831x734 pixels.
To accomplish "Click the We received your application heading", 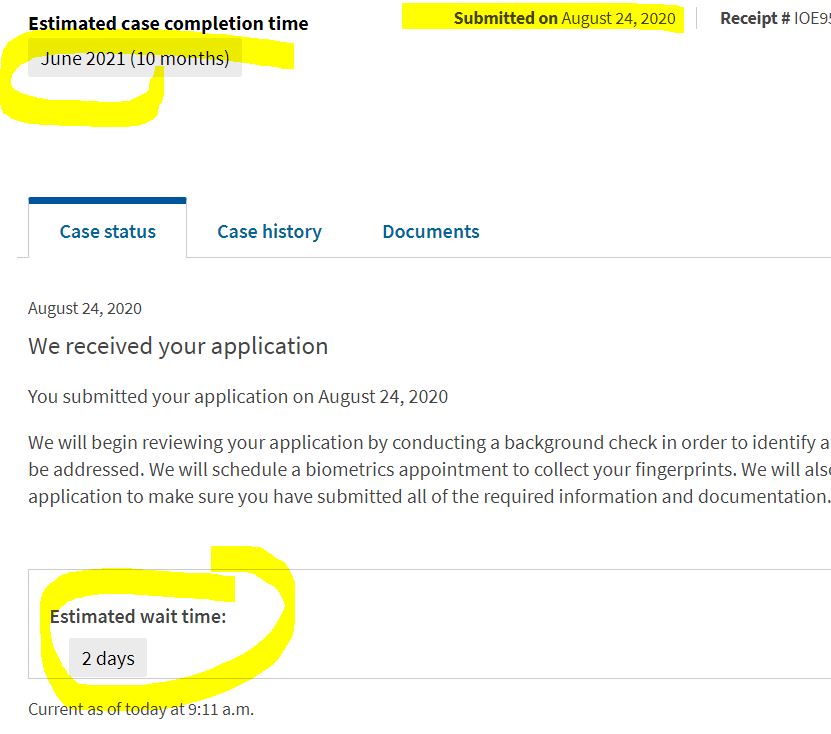I will [x=178, y=347].
